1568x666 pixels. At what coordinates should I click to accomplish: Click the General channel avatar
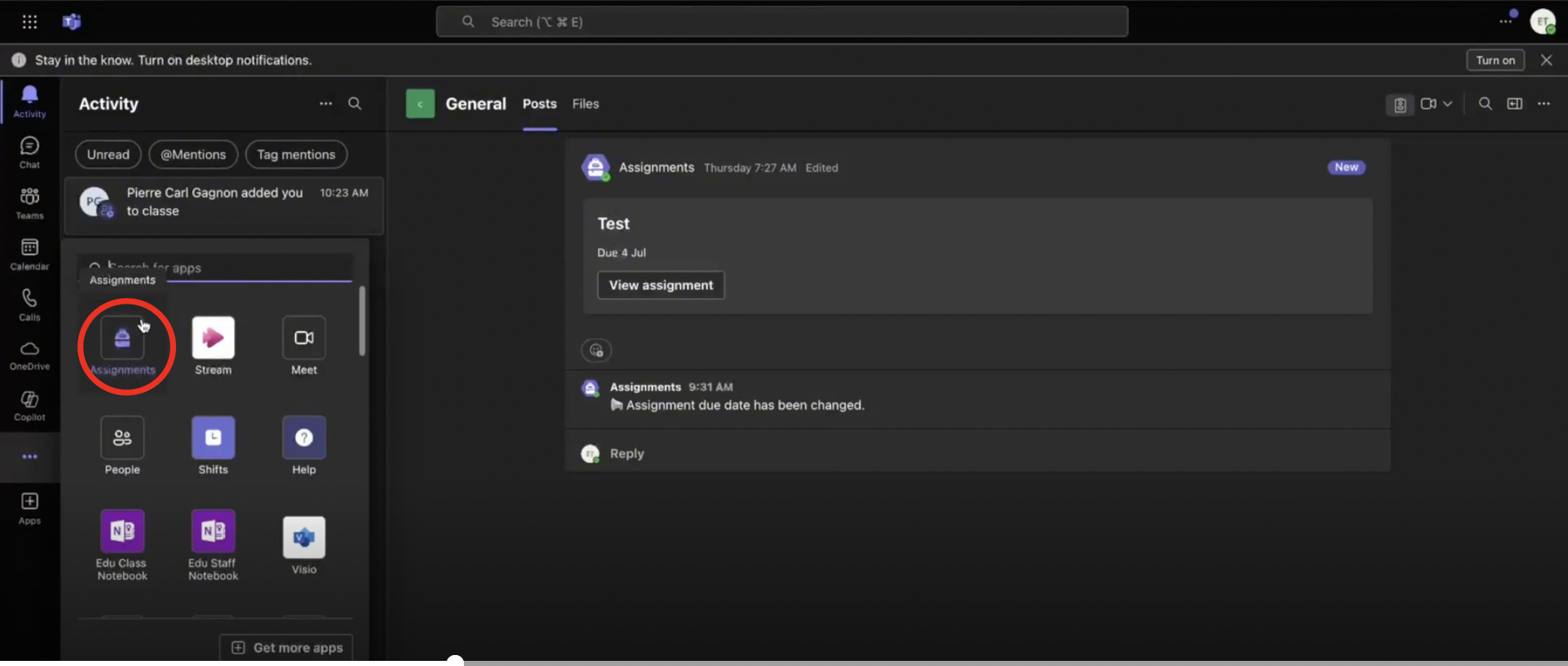420,104
